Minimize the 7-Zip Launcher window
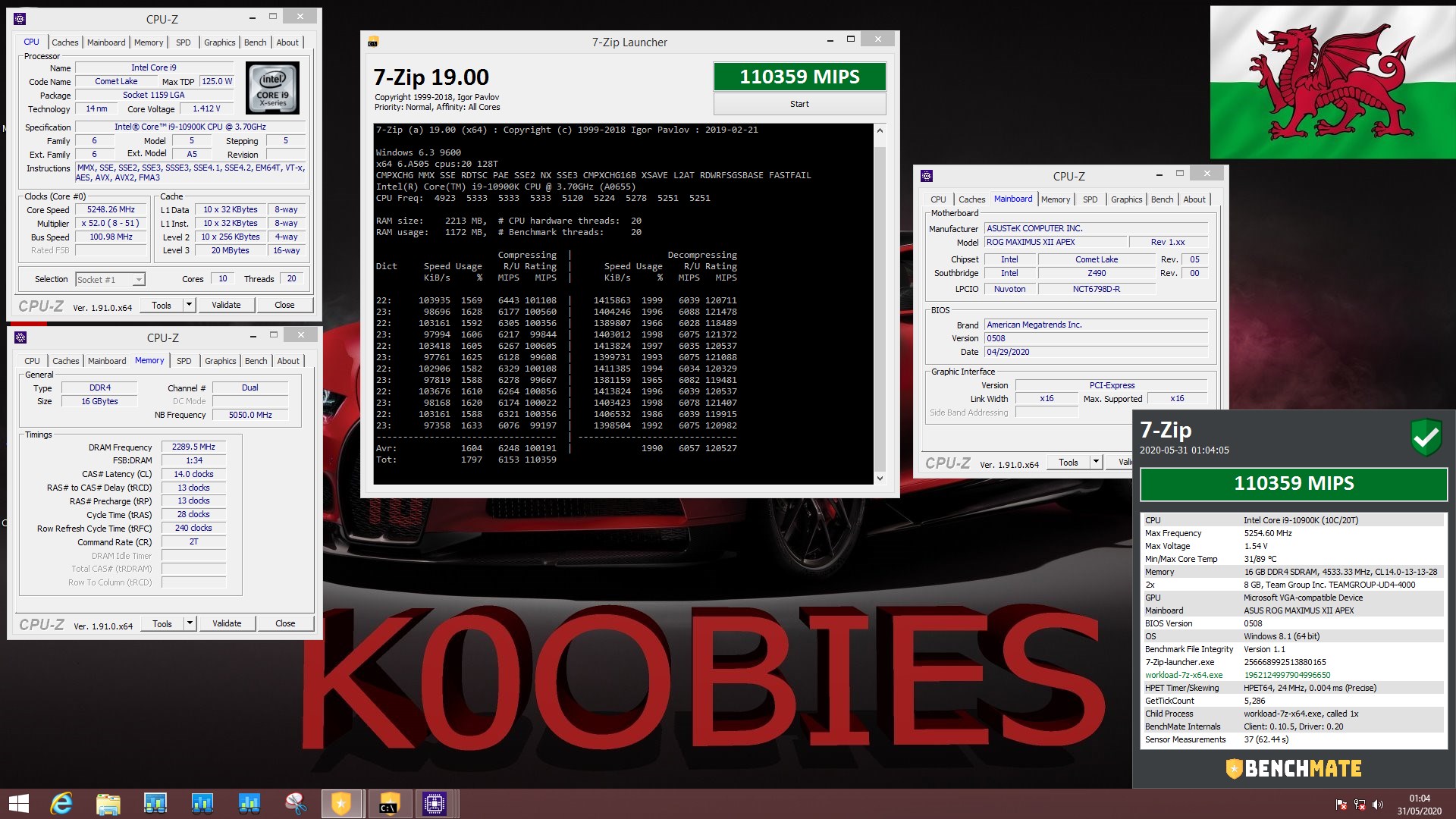Image resolution: width=1456 pixels, height=819 pixels. 830,40
